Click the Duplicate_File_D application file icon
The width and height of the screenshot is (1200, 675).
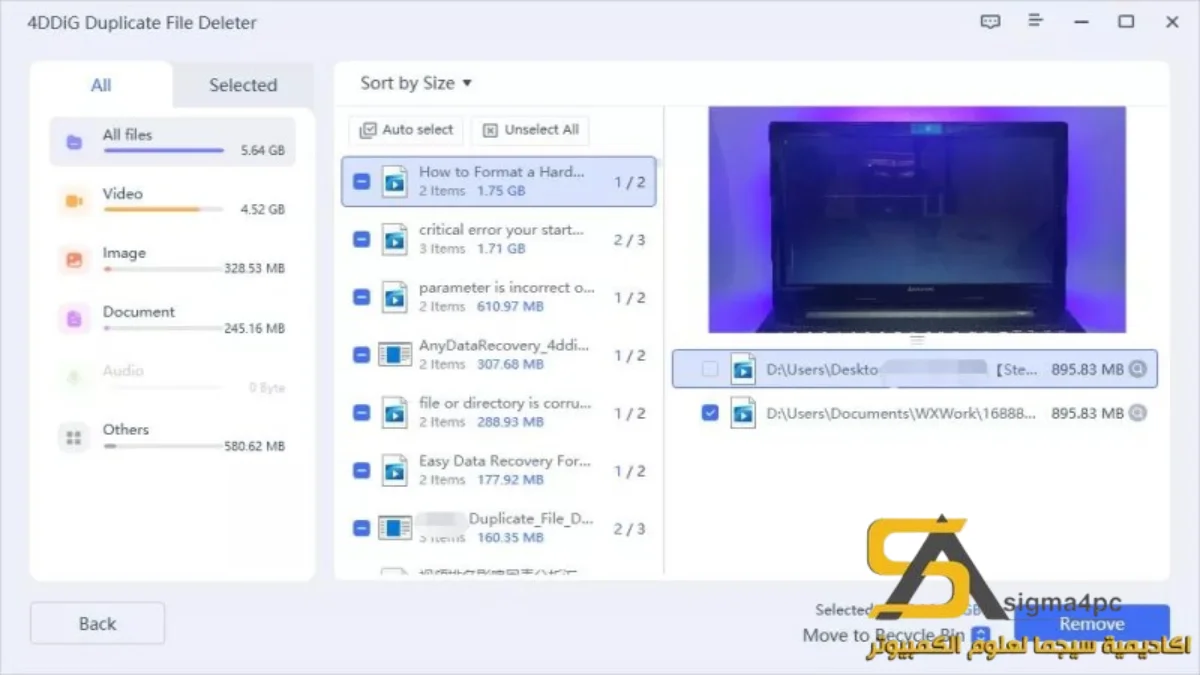coord(395,528)
